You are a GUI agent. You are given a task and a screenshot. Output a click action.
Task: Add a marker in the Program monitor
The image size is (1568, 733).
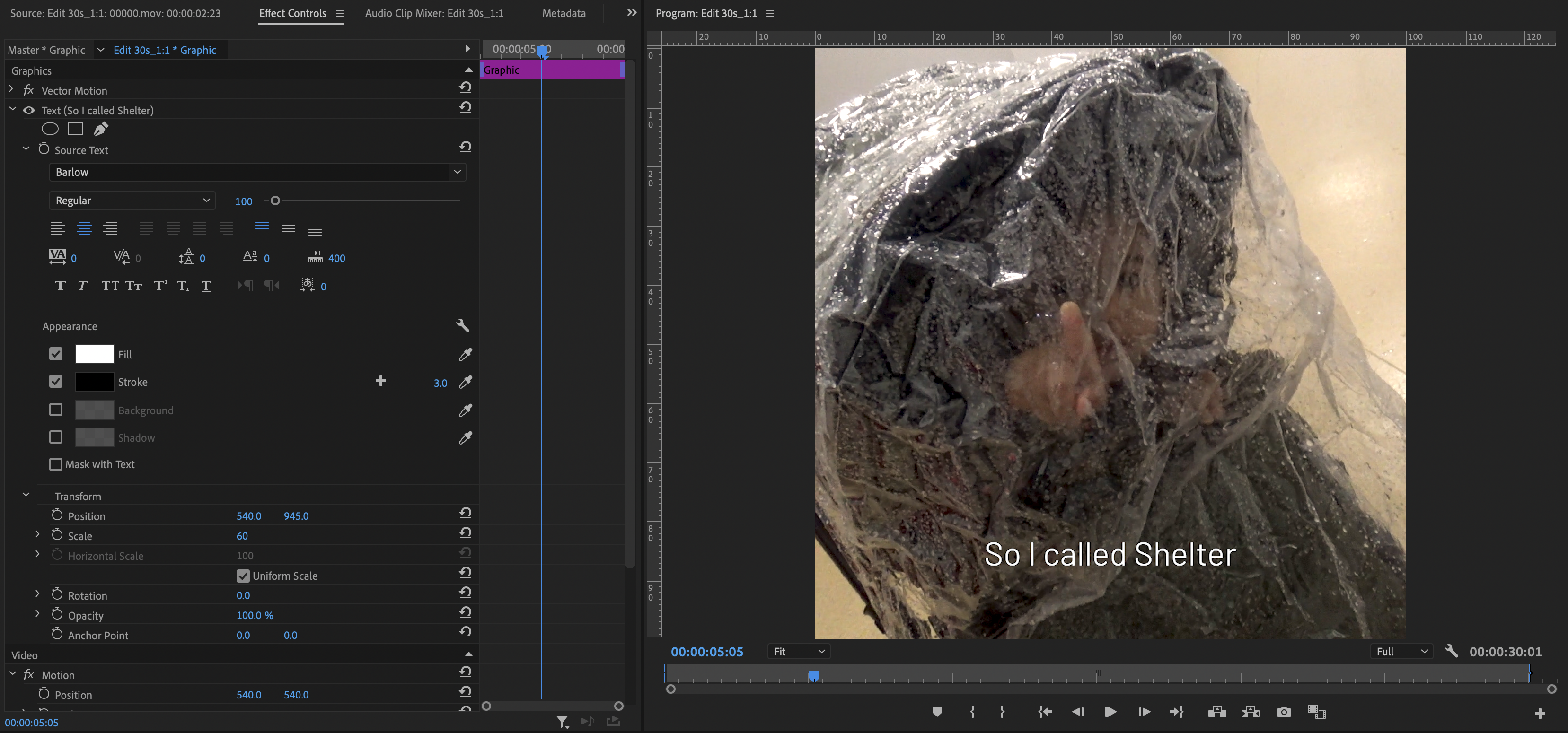click(937, 712)
